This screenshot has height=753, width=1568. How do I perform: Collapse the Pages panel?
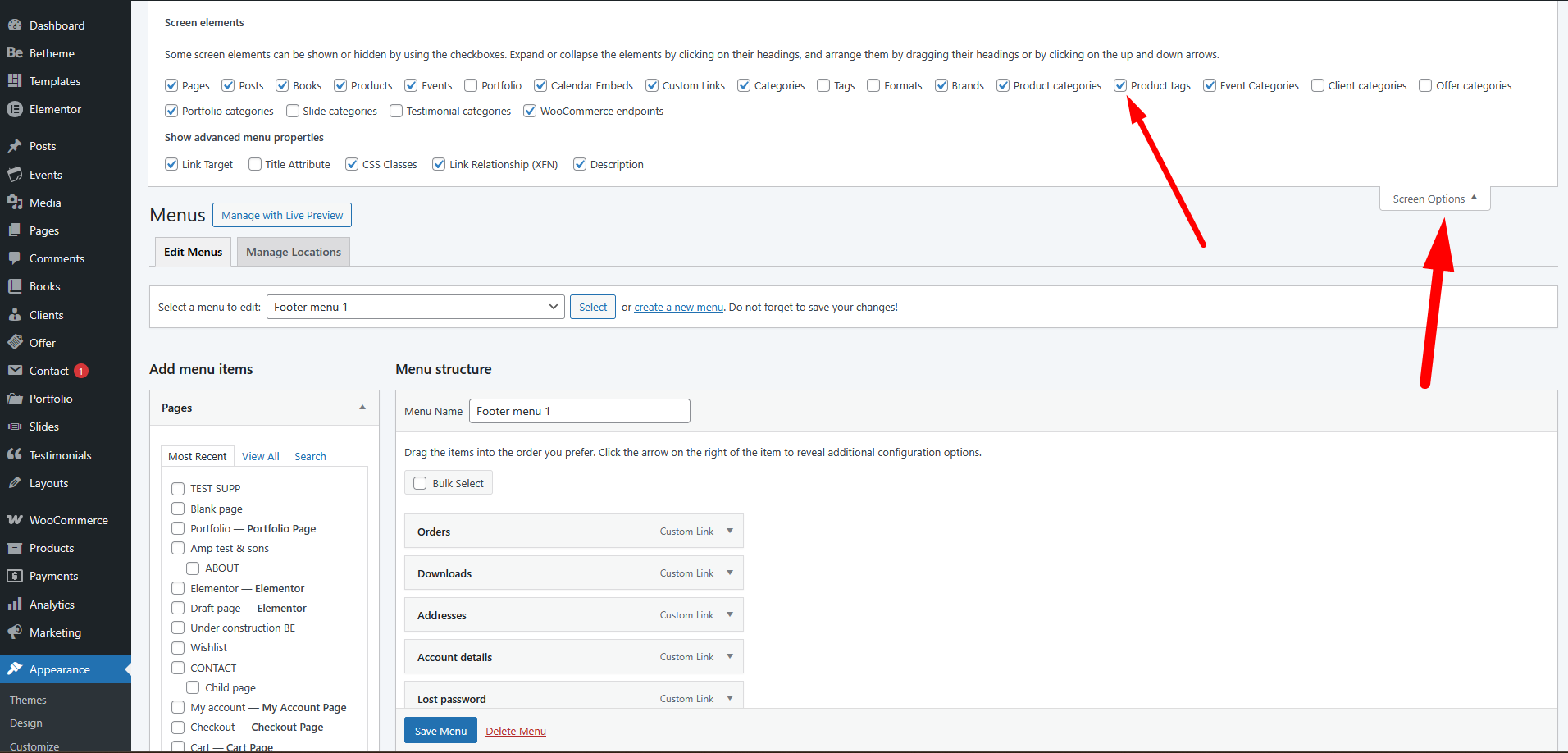362,408
